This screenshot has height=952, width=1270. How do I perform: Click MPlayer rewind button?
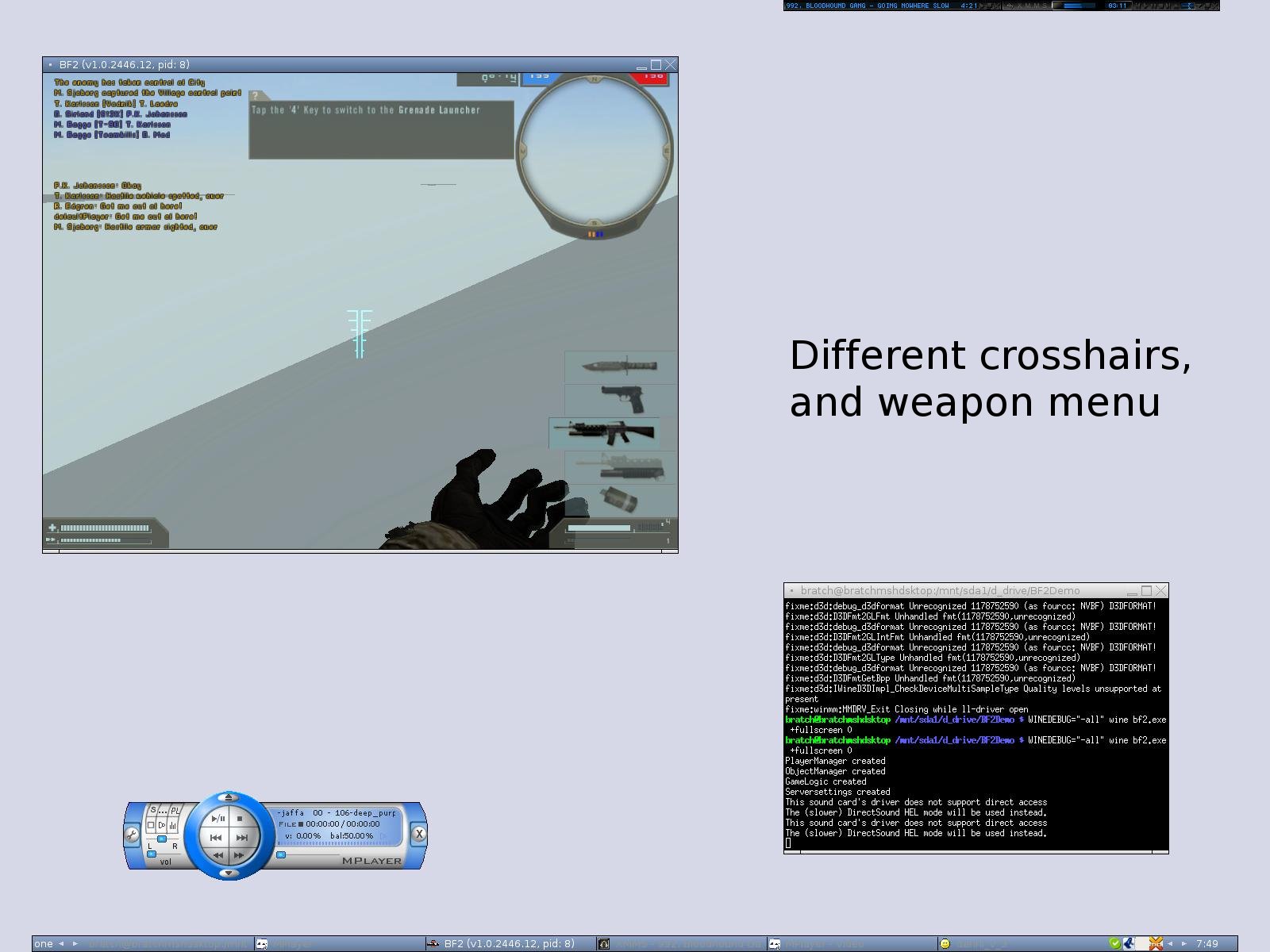click(x=218, y=855)
